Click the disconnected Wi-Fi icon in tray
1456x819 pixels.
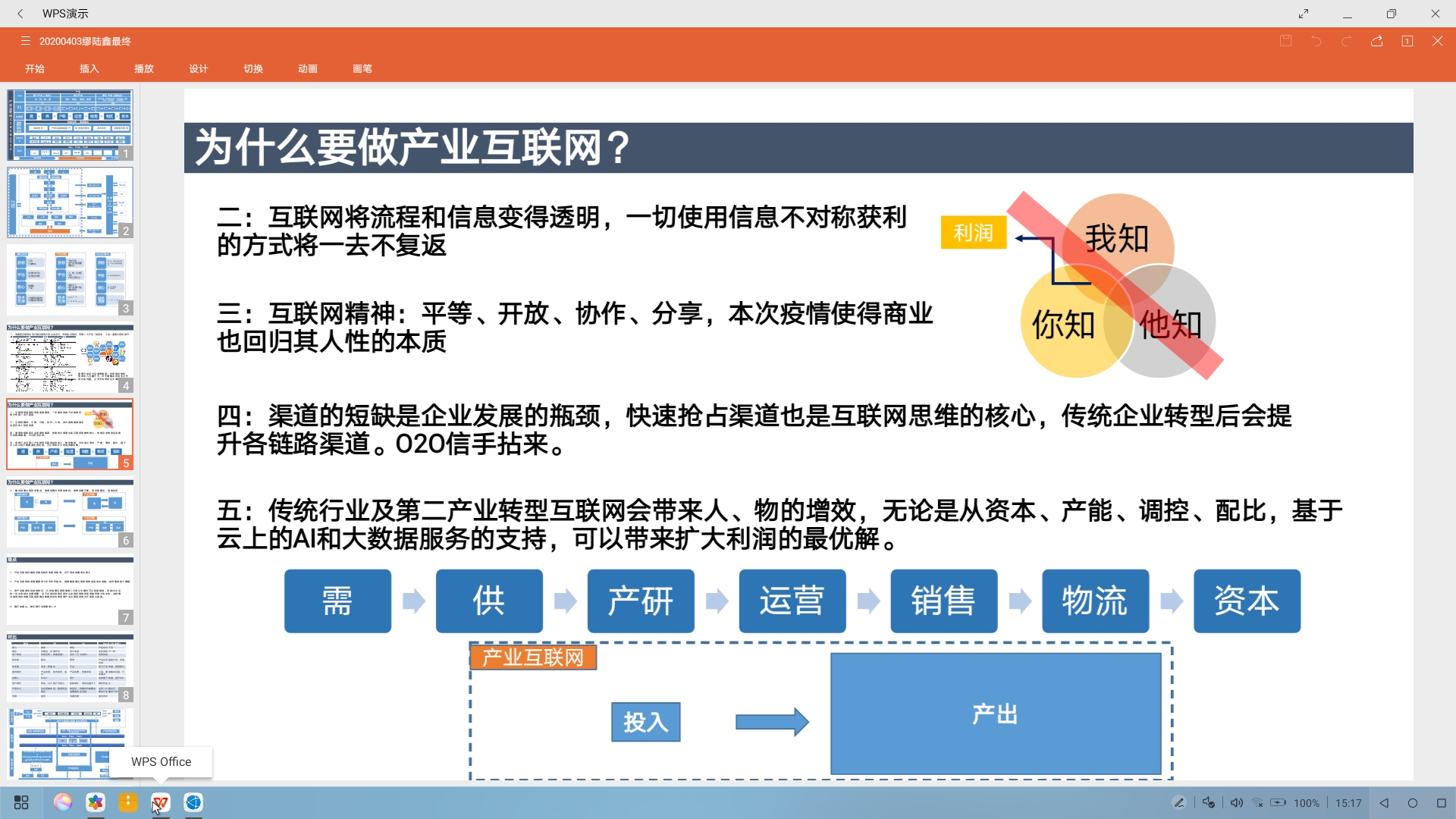pos(1257,802)
